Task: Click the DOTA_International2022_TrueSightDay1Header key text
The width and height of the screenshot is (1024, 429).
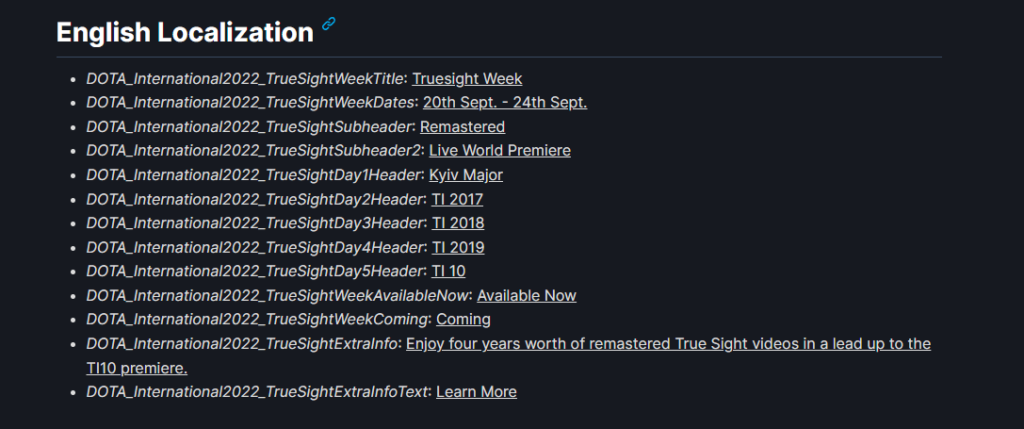Action: [x=251, y=175]
